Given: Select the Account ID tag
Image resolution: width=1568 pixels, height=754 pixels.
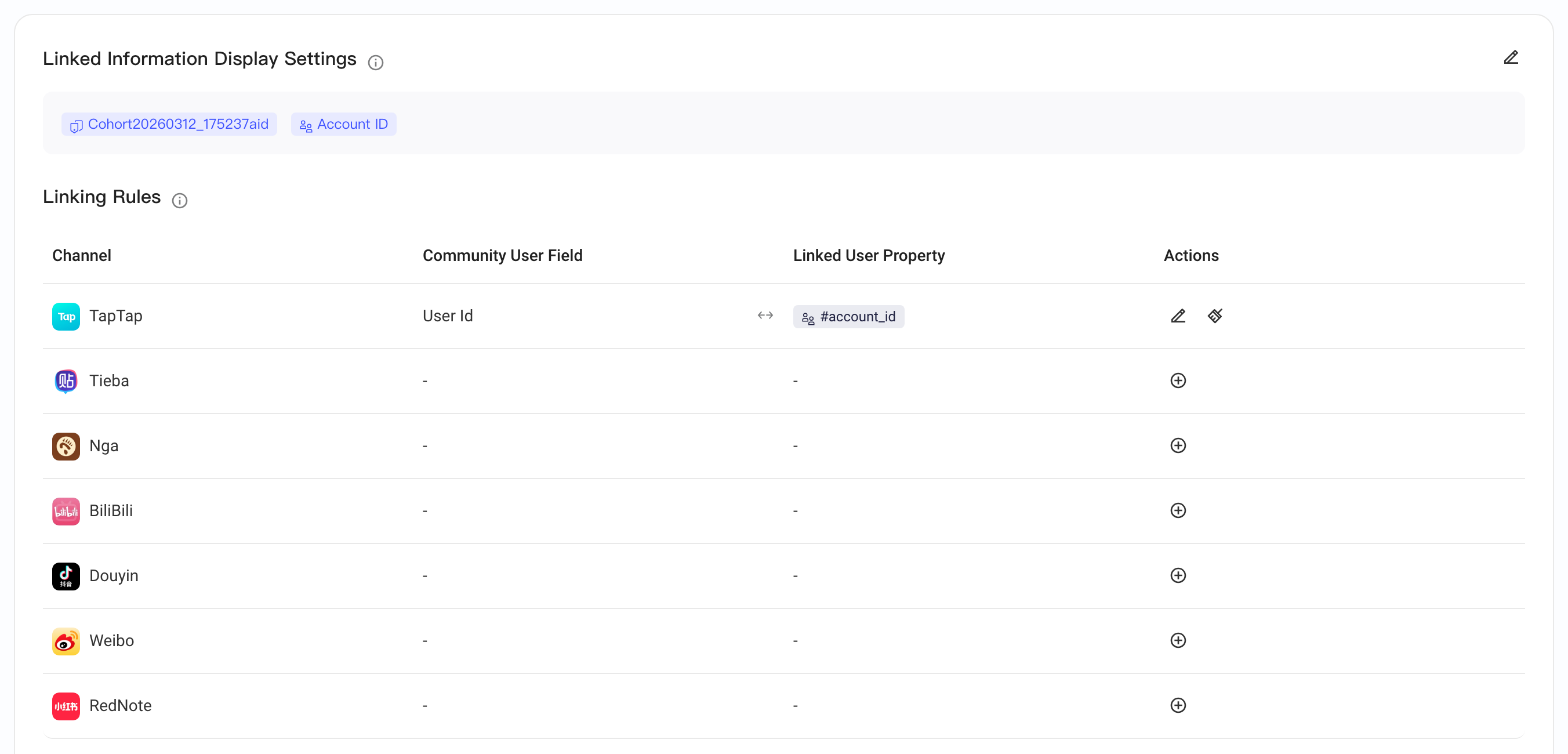Looking at the screenshot, I should pos(343,124).
